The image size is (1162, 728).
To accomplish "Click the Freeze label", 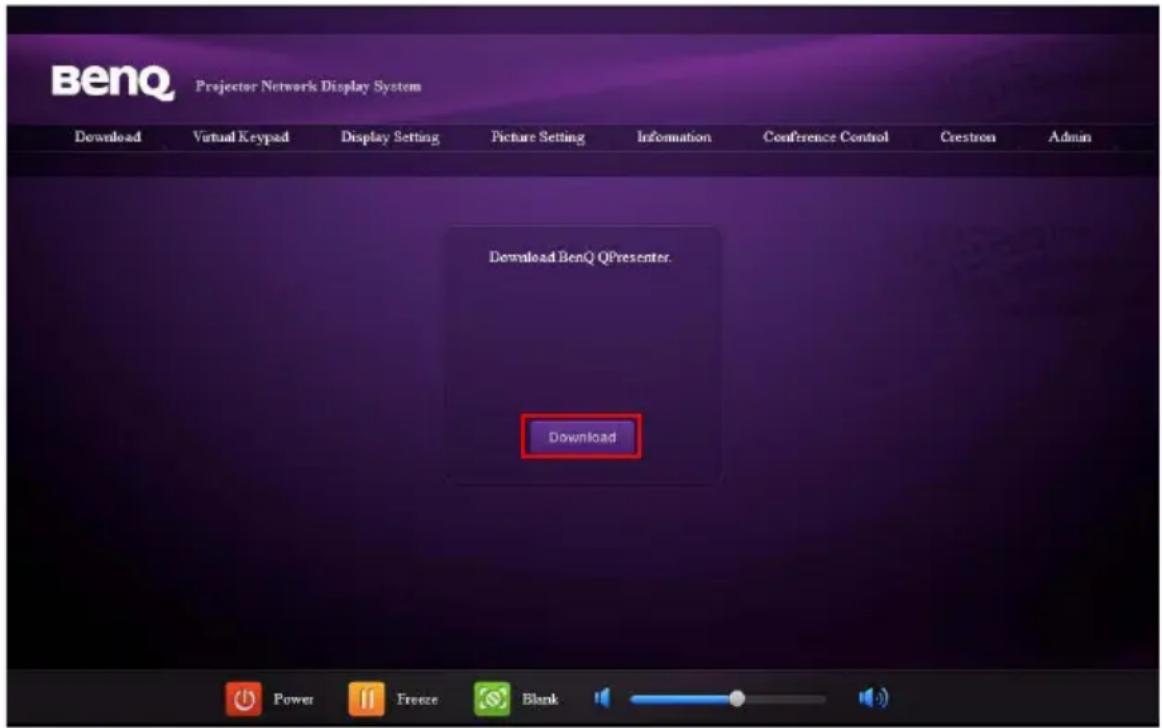I will (x=417, y=699).
